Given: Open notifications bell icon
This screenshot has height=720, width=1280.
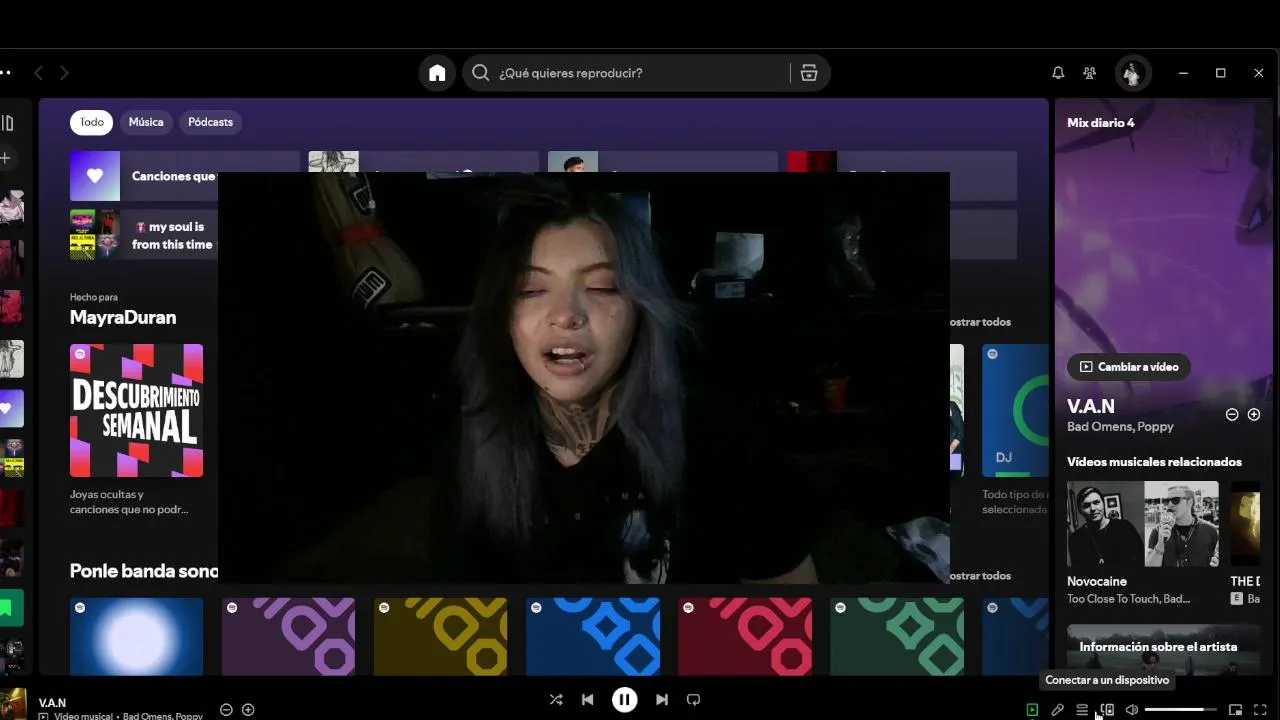Looking at the screenshot, I should click(x=1058, y=73).
